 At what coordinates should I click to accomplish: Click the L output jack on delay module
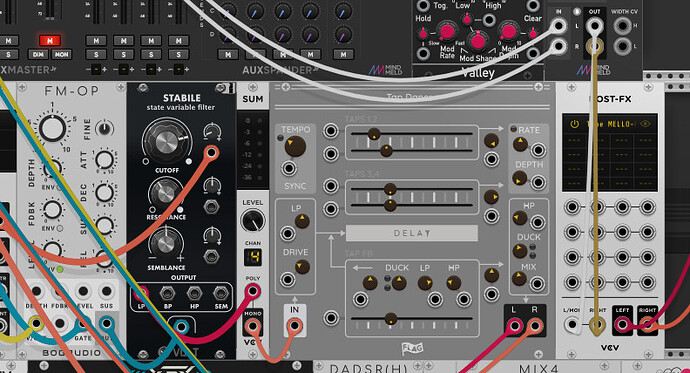coord(514,326)
